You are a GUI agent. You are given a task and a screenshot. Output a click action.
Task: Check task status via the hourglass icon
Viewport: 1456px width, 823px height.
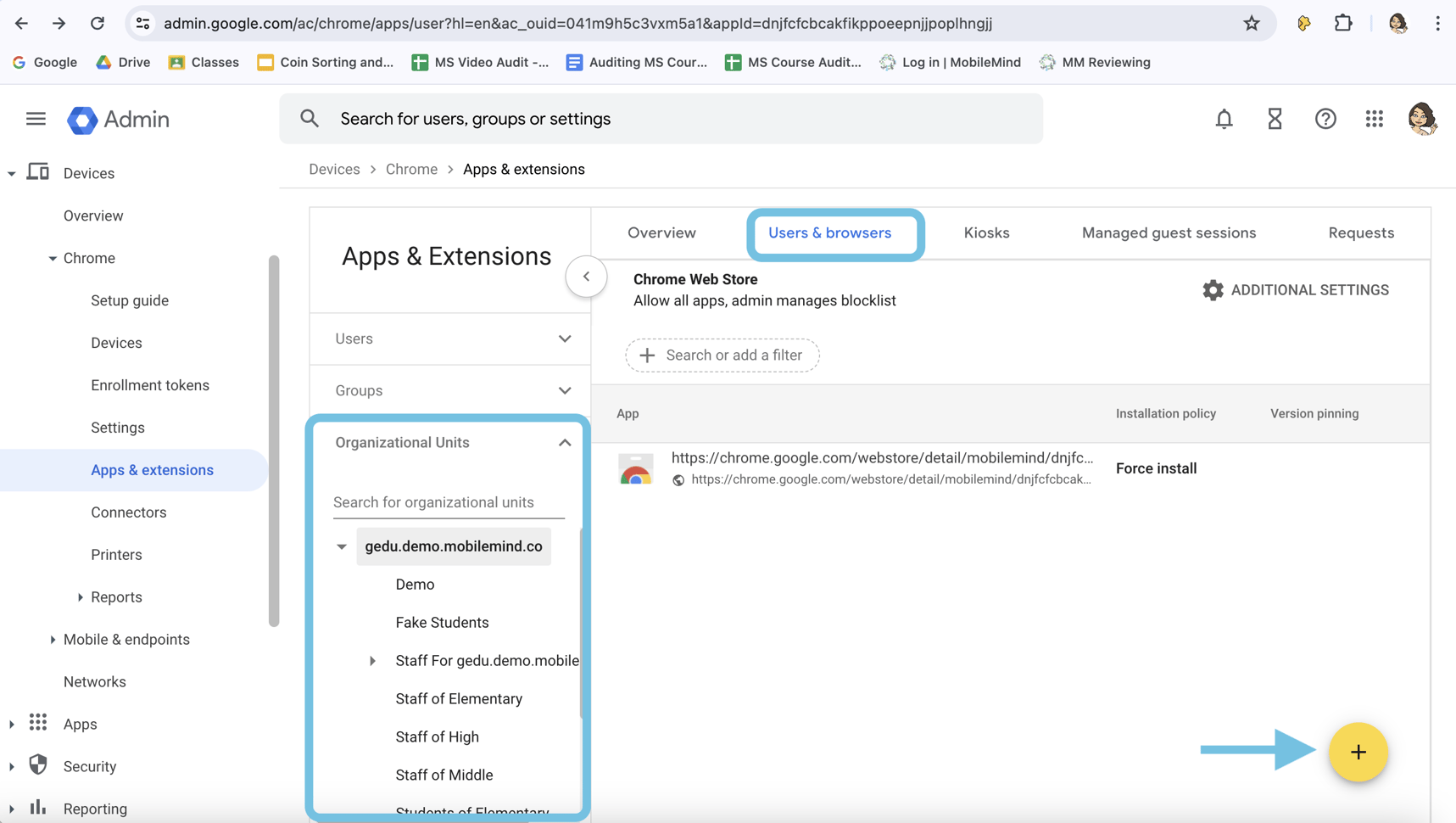[x=1275, y=119]
